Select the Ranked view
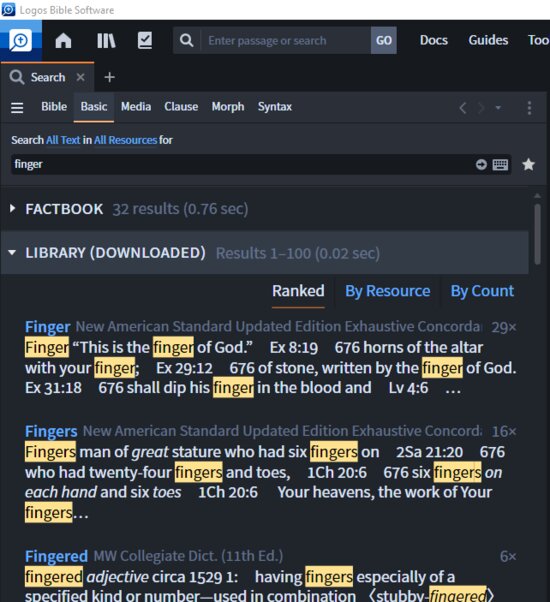Viewport: 550px width, 602px height. (x=298, y=291)
